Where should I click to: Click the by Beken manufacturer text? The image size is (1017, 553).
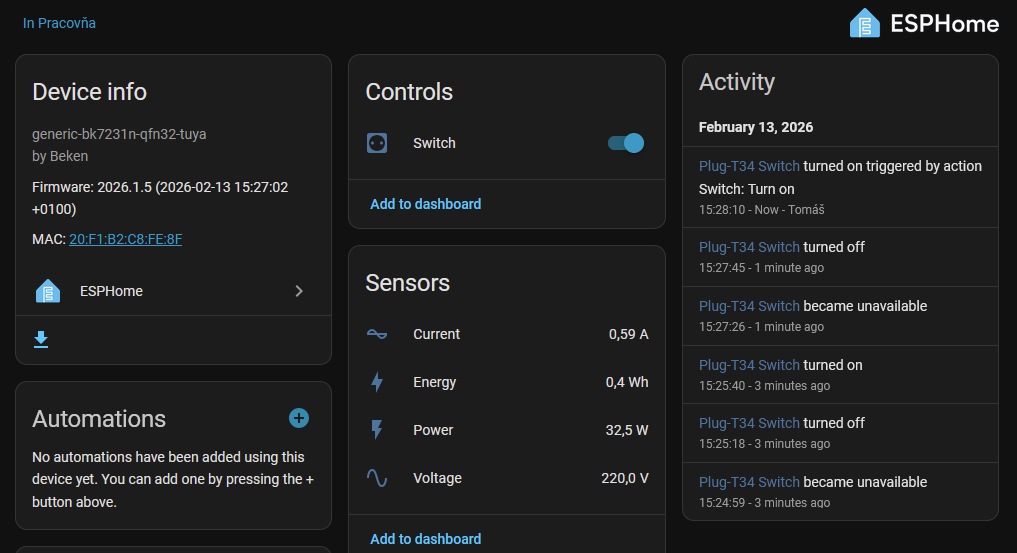coord(60,156)
